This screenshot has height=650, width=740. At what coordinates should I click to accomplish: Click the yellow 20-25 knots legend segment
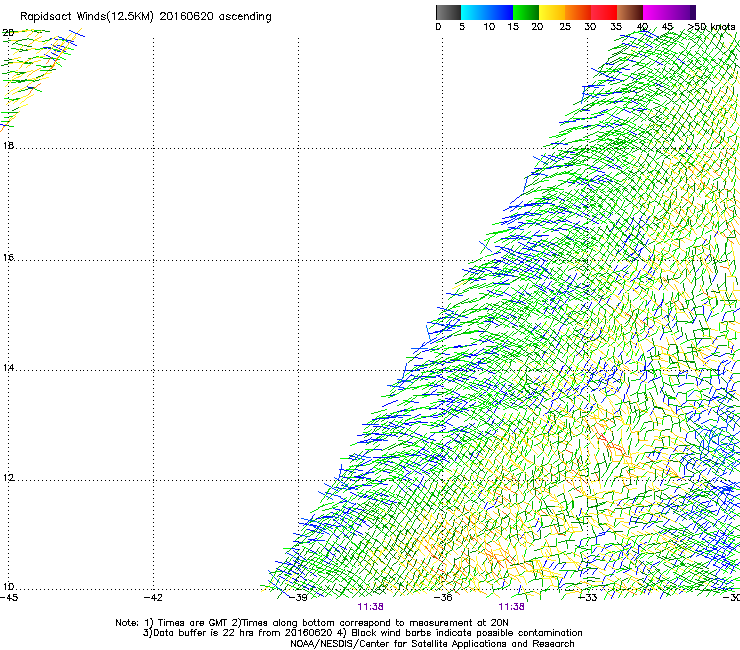(552, 12)
